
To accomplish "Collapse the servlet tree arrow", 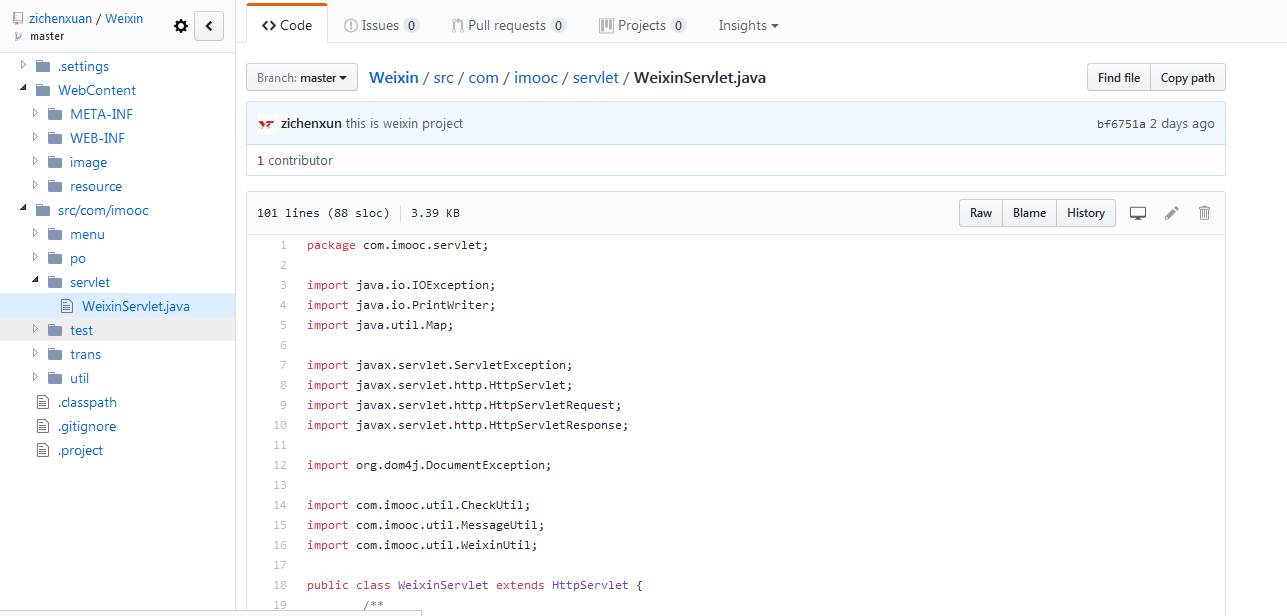I will coord(36,282).
